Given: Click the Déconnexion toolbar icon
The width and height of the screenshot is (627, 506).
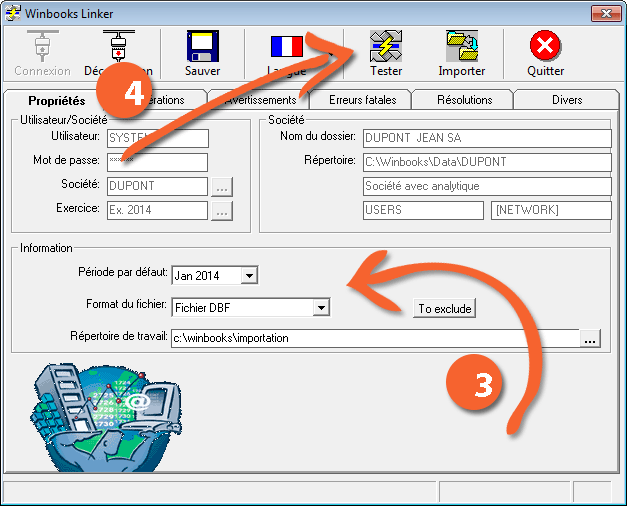Looking at the screenshot, I should [119, 46].
